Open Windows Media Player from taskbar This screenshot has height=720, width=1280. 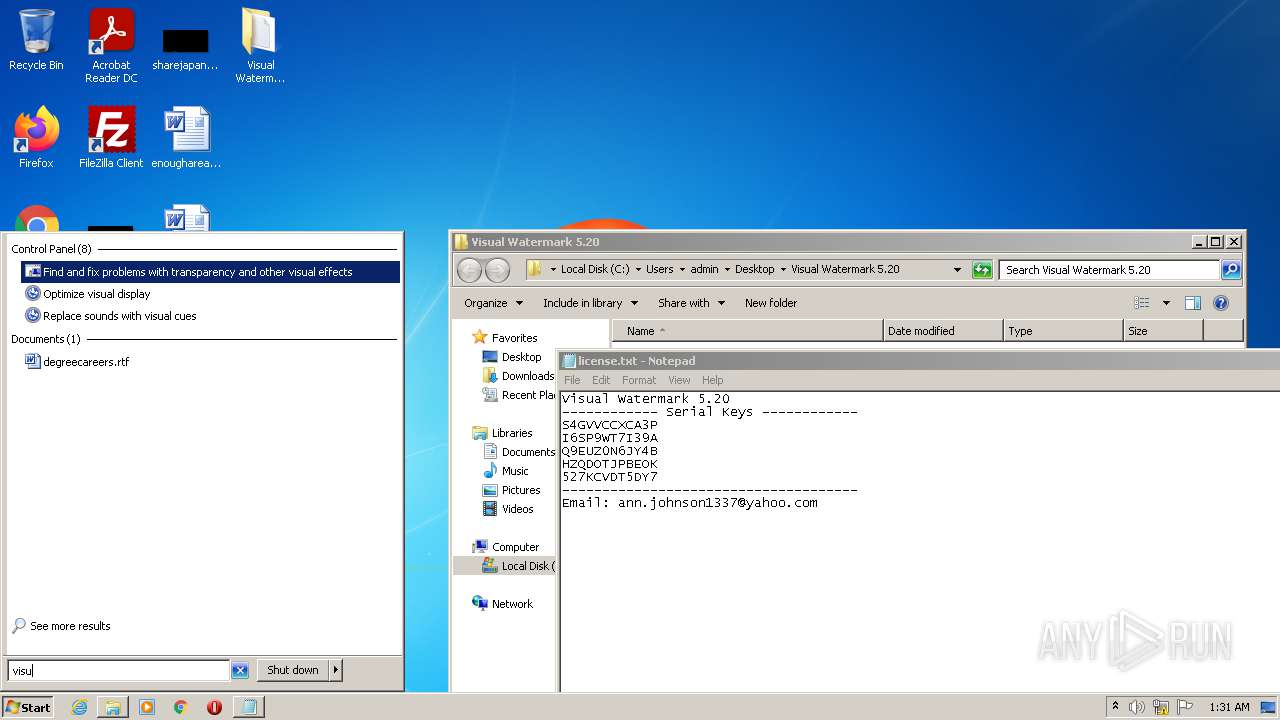pyautogui.click(x=147, y=707)
